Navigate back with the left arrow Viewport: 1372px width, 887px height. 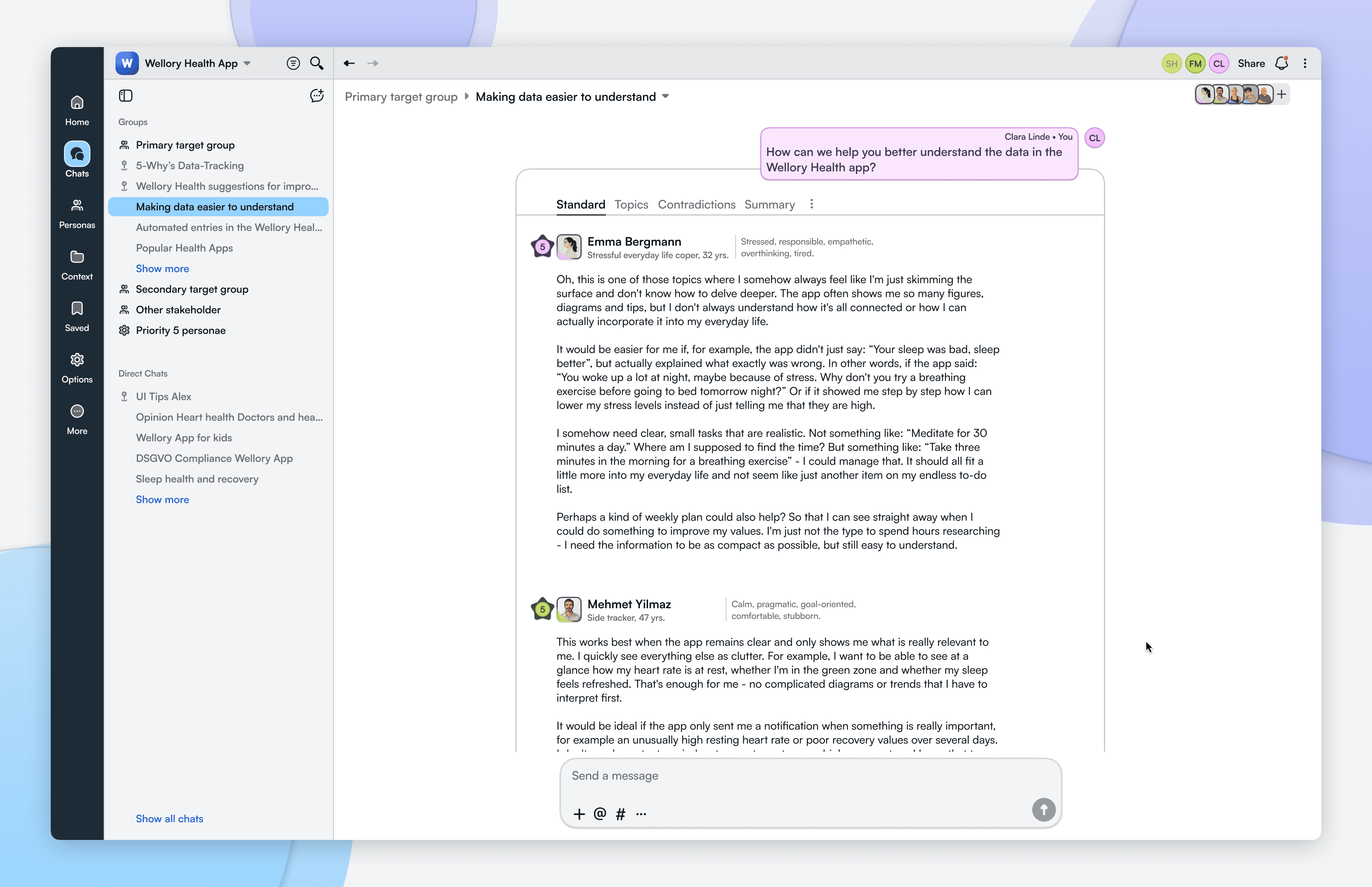coord(349,63)
